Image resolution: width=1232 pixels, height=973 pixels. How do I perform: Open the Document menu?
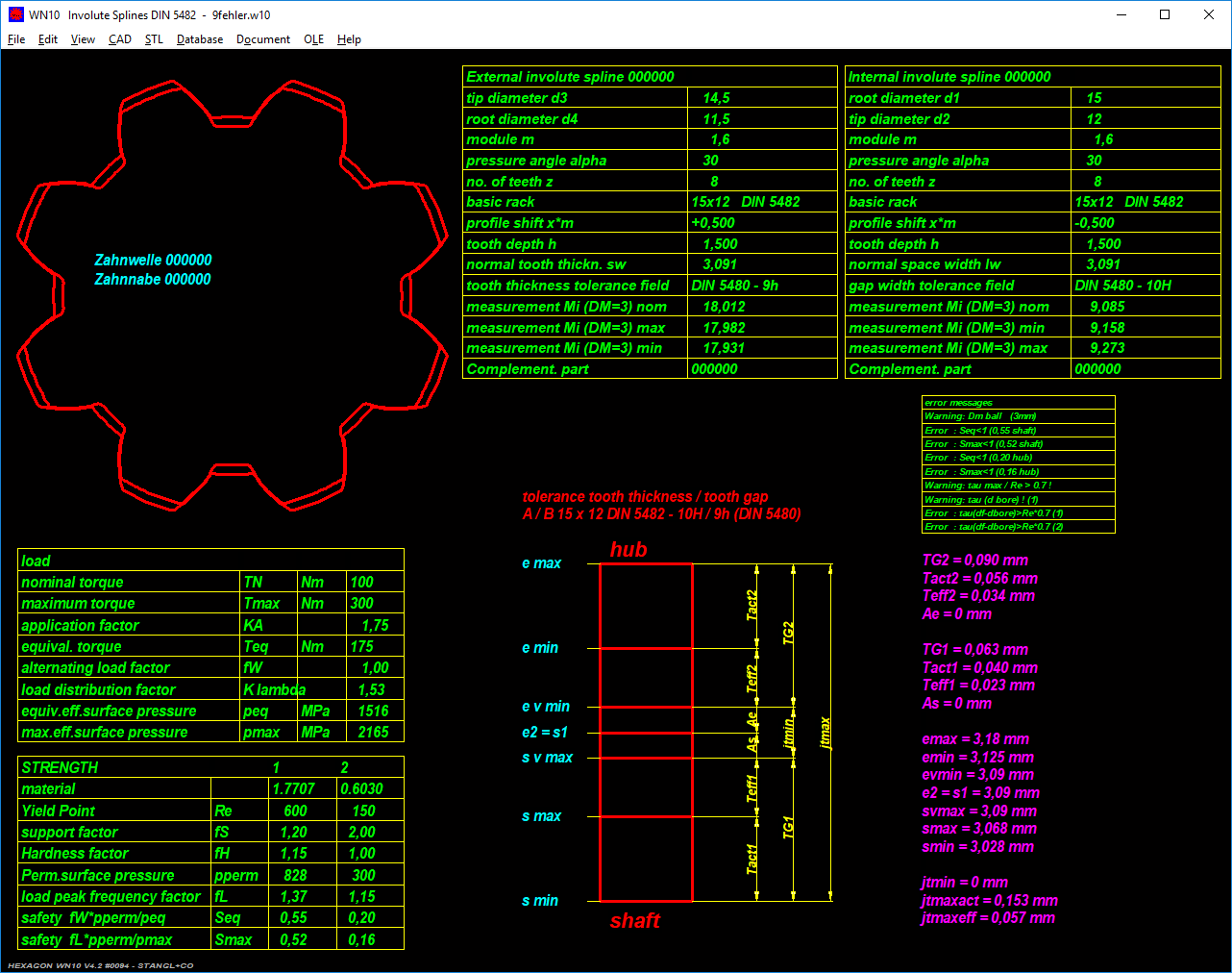[263, 39]
